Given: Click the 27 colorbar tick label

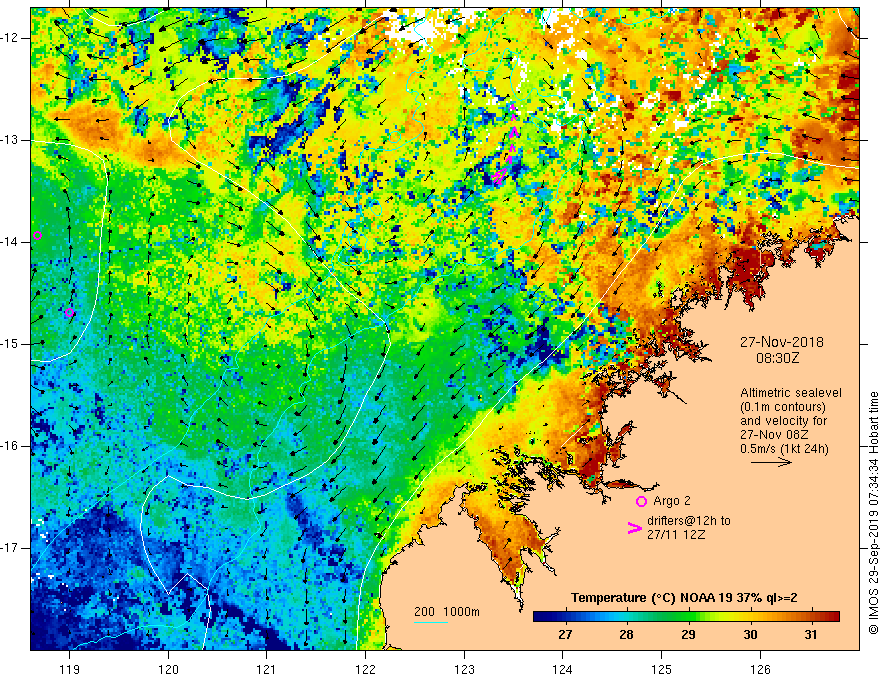Looking at the screenshot, I should (565, 635).
